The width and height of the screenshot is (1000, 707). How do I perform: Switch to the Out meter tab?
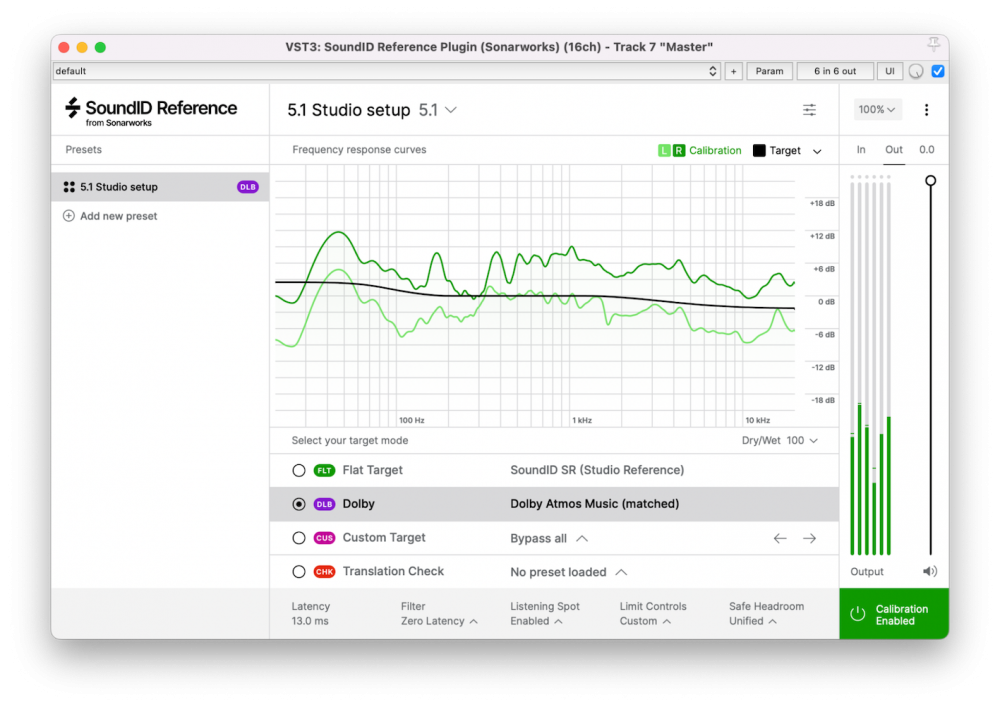[894, 150]
